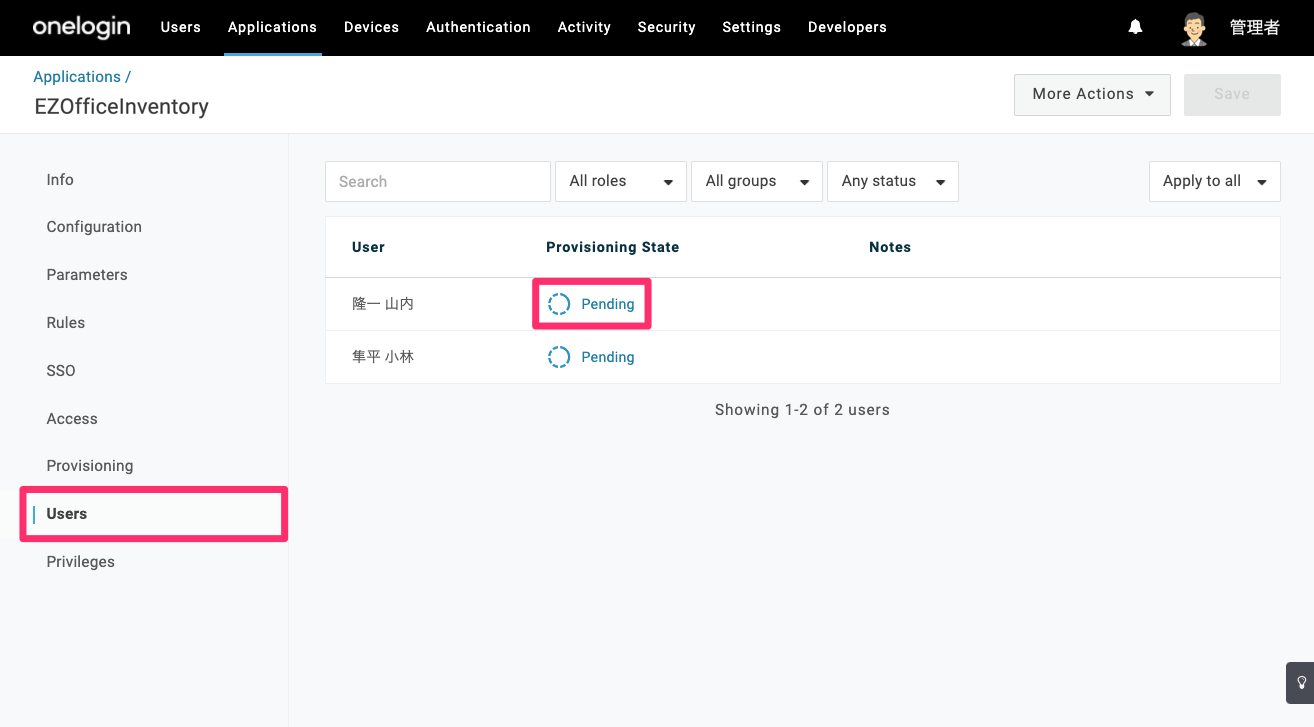Click the Applications breadcrumb link
1314x727 pixels.
click(x=77, y=77)
